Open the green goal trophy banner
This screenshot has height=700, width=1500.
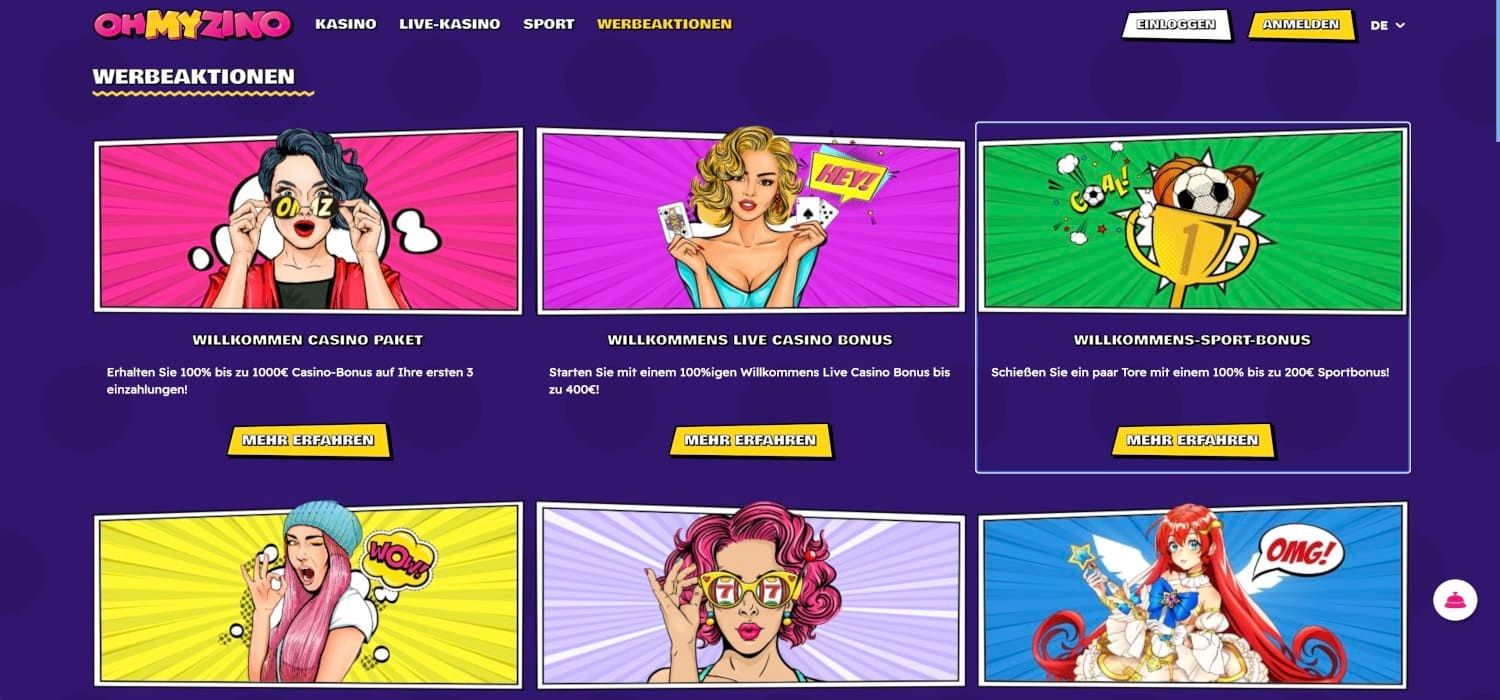tap(1192, 220)
